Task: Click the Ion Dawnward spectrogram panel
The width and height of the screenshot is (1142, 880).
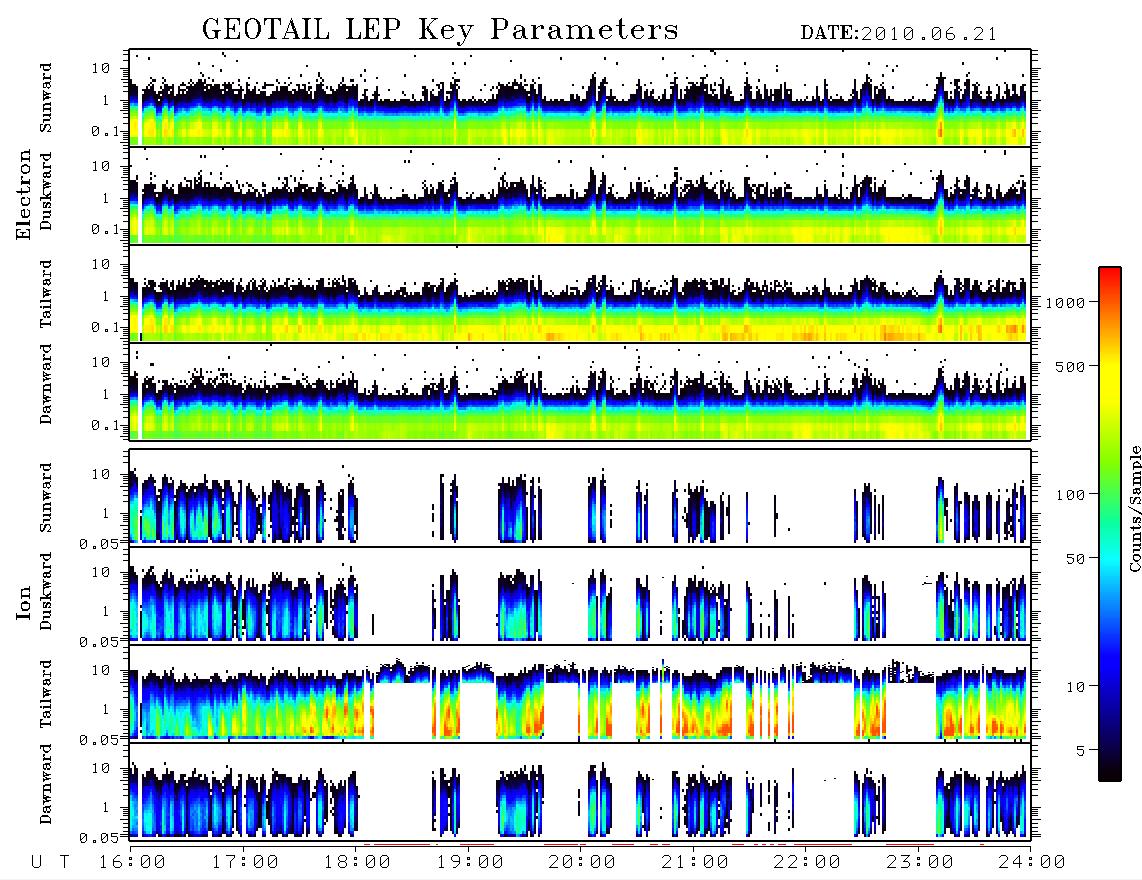Action: 580,792
